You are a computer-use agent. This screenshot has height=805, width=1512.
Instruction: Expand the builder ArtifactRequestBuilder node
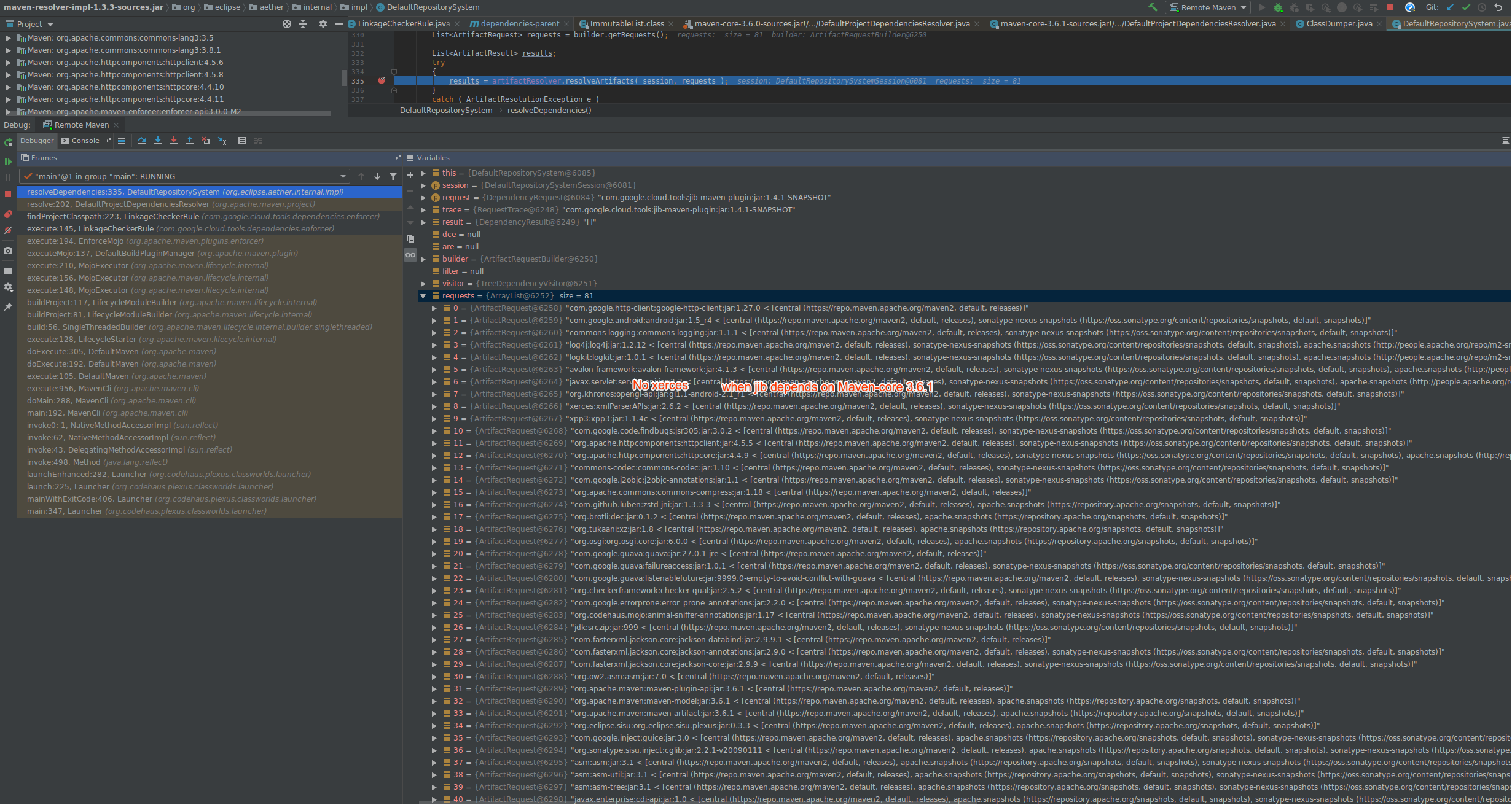(423, 259)
